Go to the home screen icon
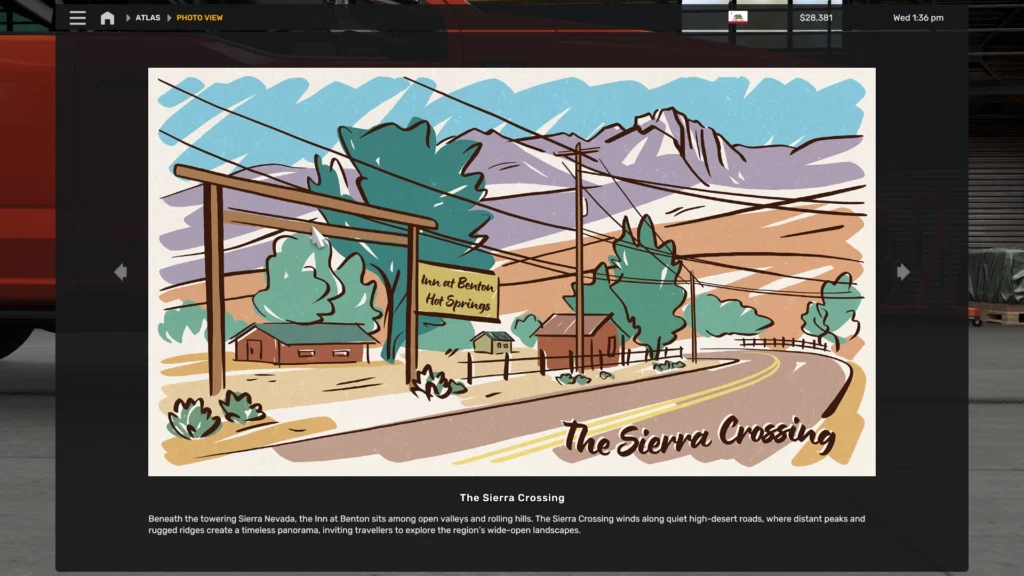The width and height of the screenshot is (1024, 576). pos(107,18)
